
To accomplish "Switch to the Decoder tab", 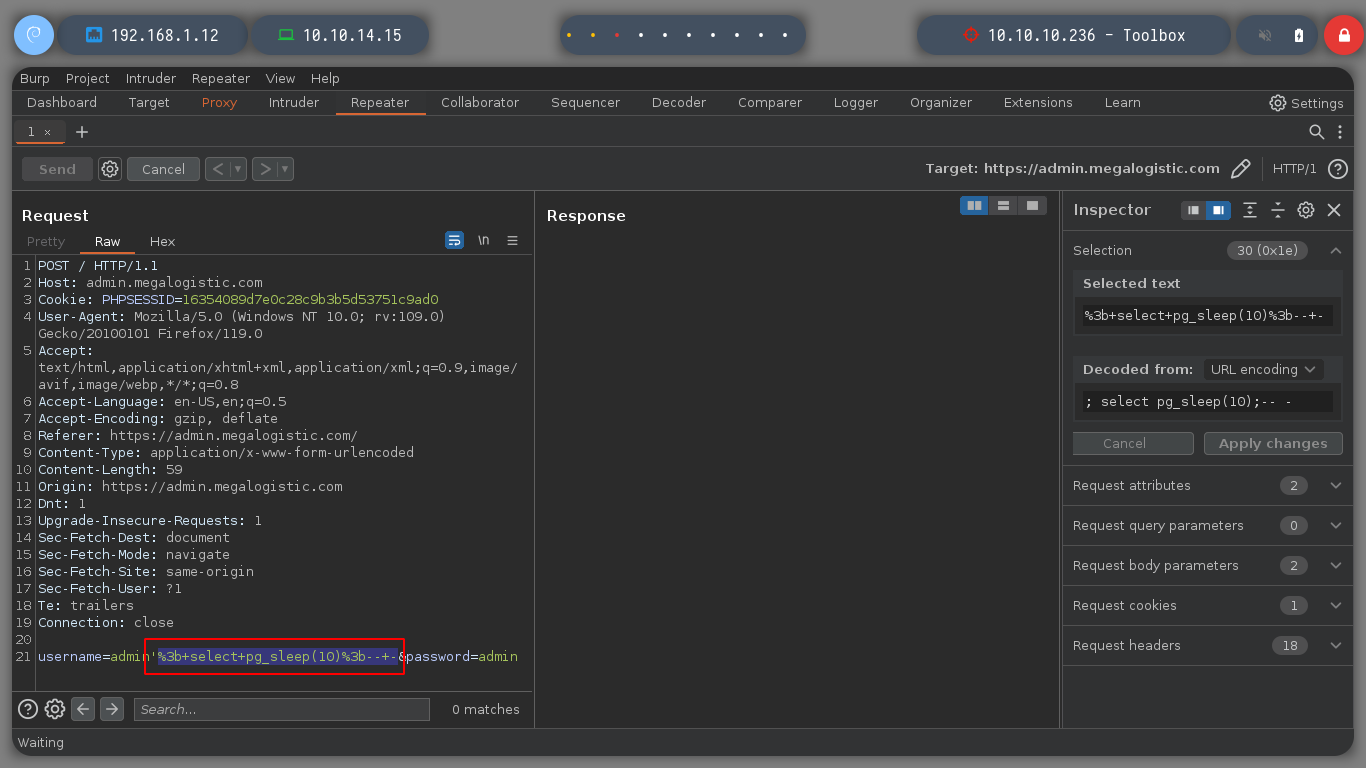I will click(679, 103).
